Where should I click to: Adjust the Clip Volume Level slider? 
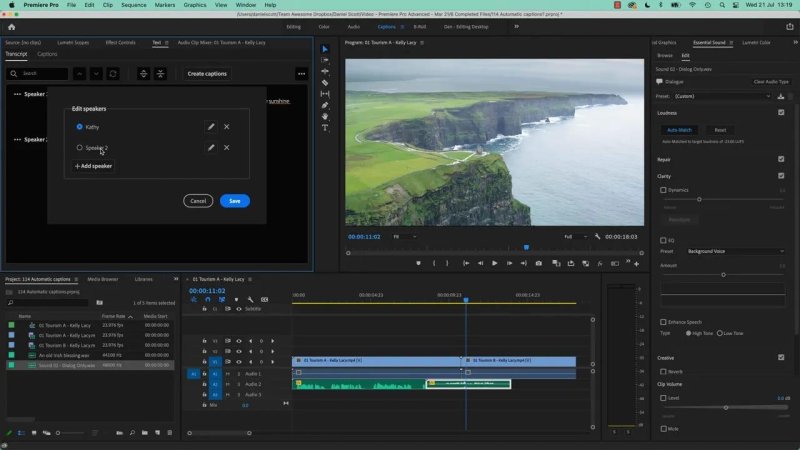coord(726,407)
